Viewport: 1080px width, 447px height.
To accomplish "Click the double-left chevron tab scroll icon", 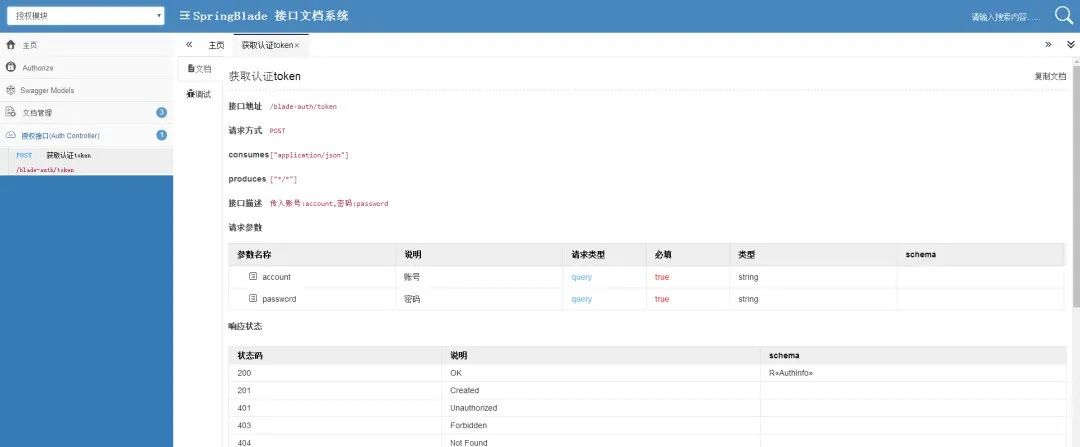I will point(189,45).
